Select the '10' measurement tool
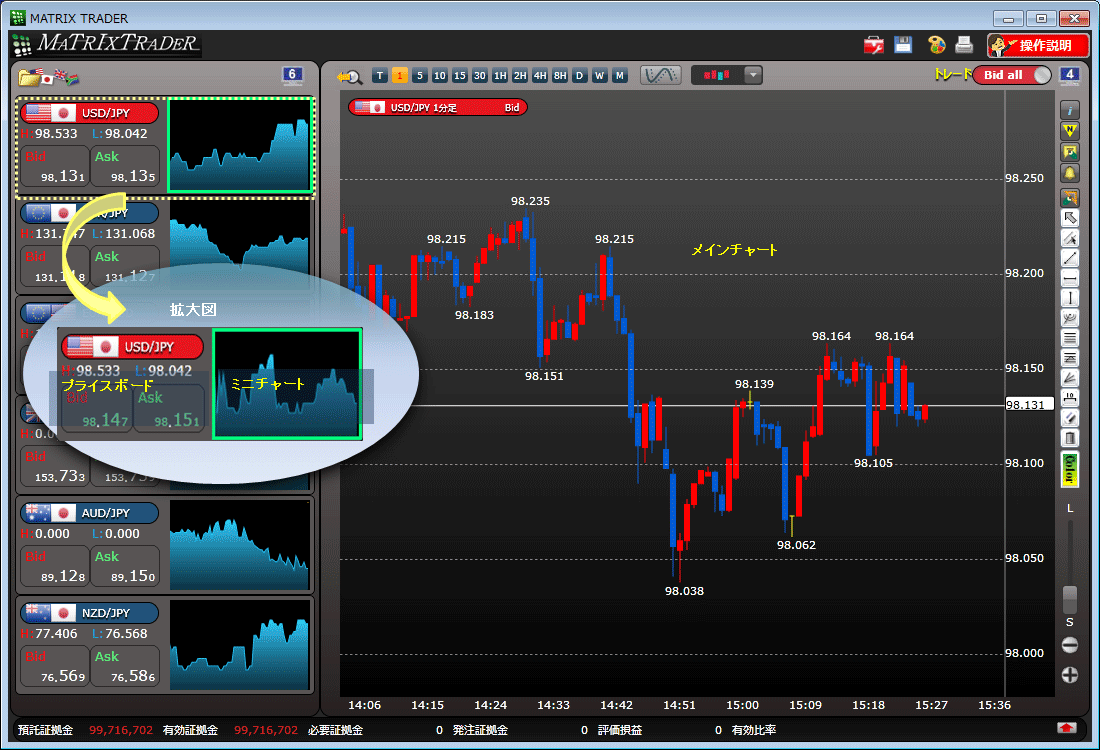 pos(1069,398)
